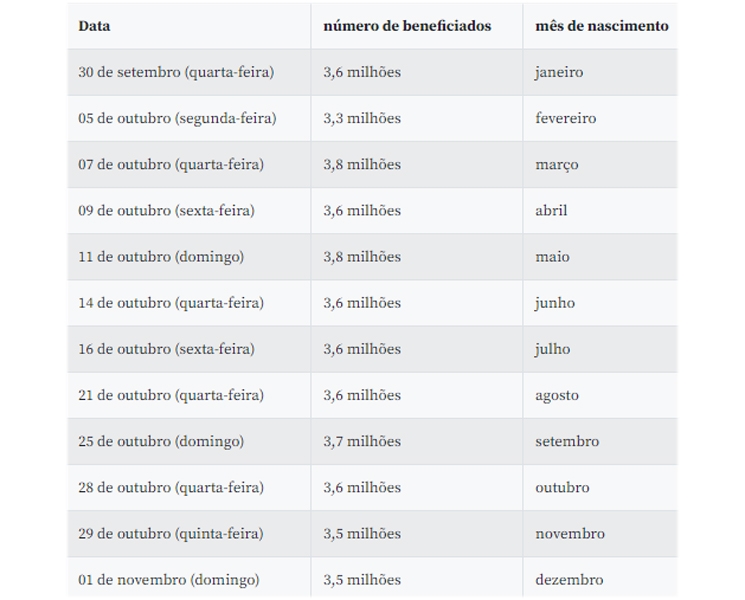Click the "Data" column header
Viewport: 745px width, 600px height.
189,26
